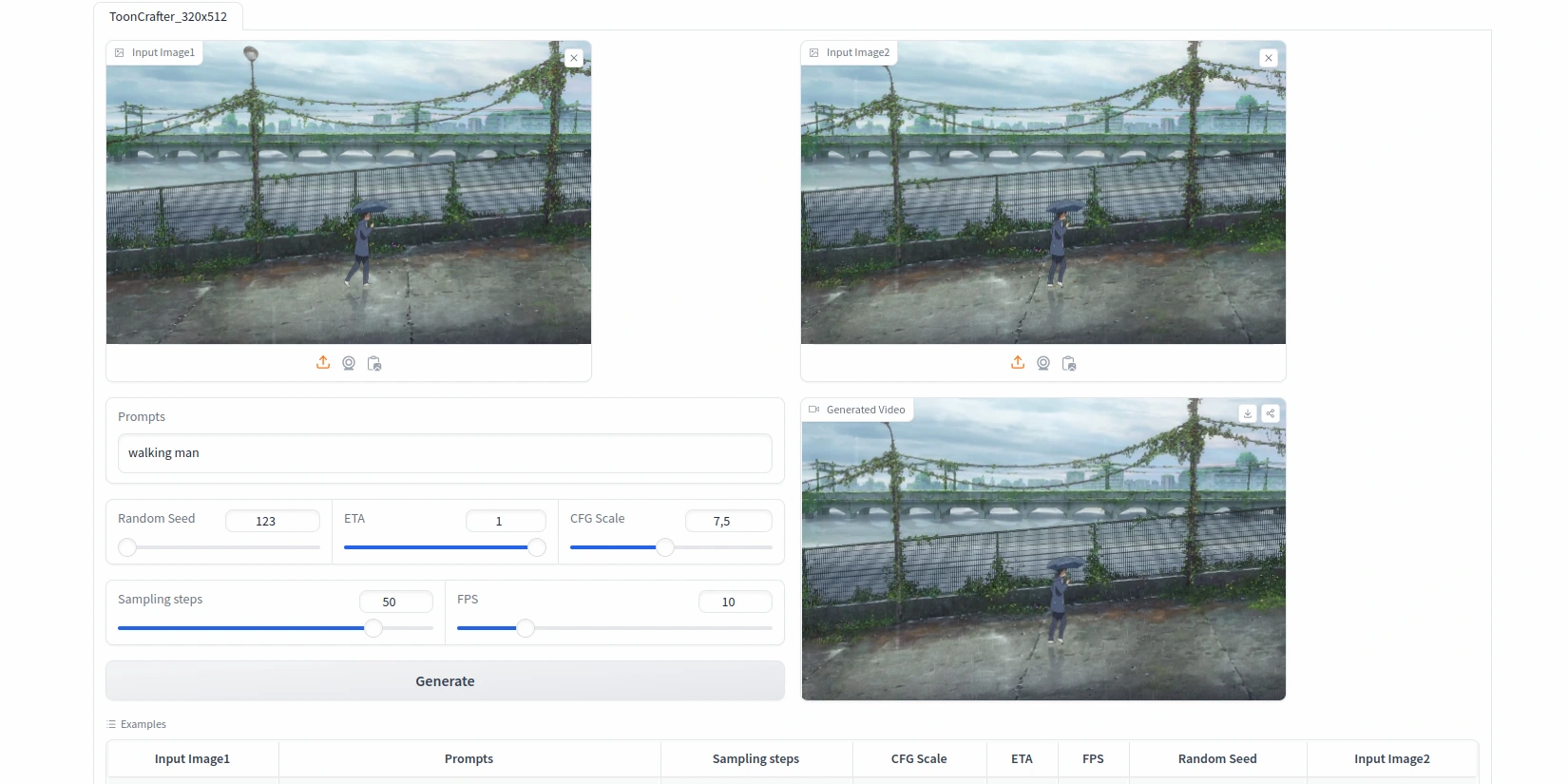Adjust the CFG Scale slider
This screenshot has height=784, width=1568.
(x=665, y=547)
